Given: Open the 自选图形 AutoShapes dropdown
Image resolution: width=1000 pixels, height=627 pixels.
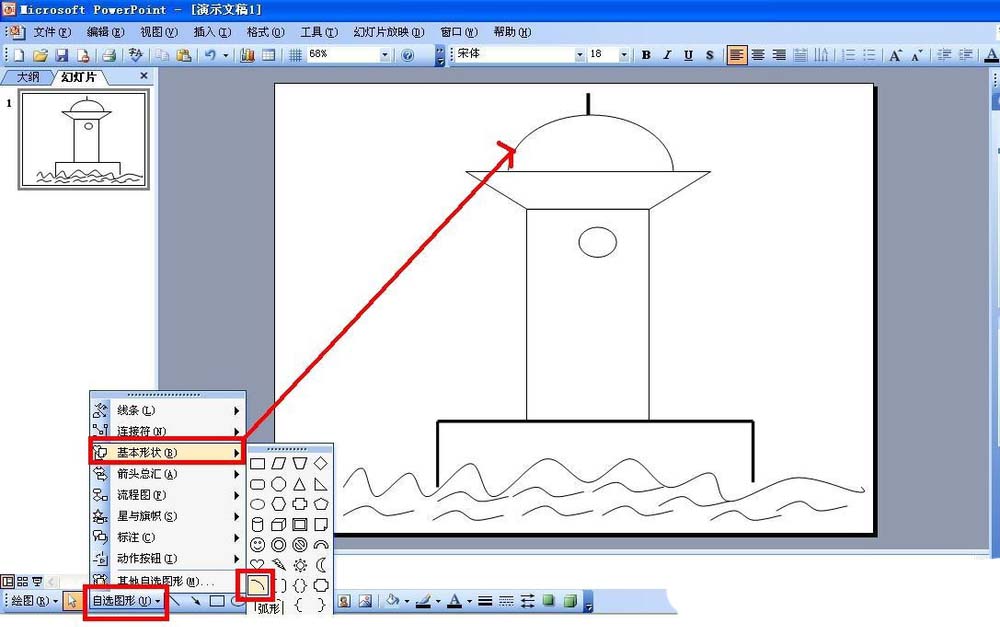Looking at the screenshot, I should tap(126, 601).
